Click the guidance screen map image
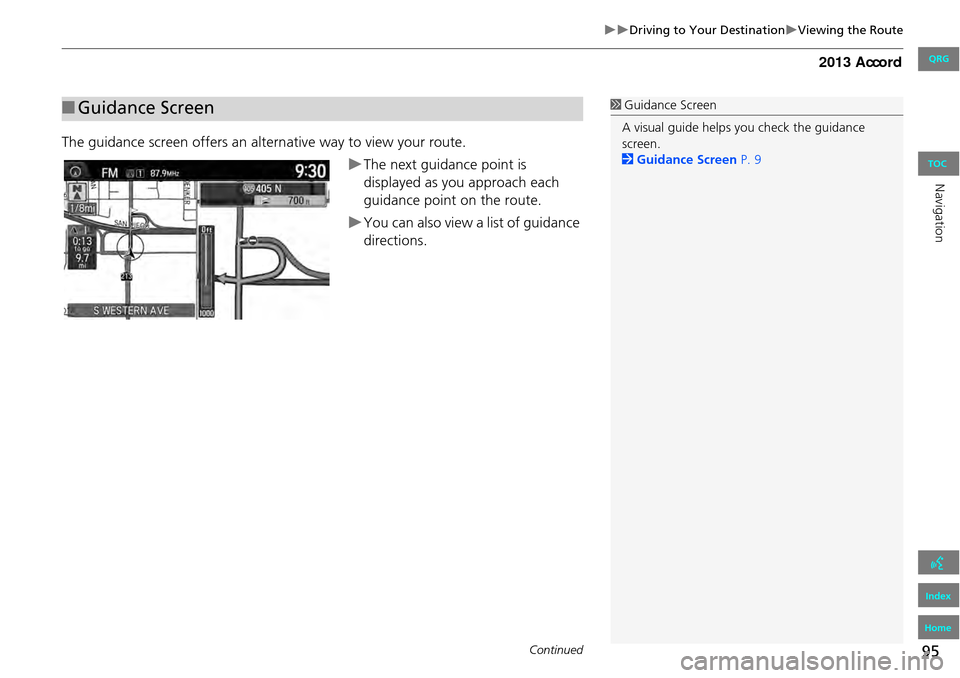 [x=197, y=239]
